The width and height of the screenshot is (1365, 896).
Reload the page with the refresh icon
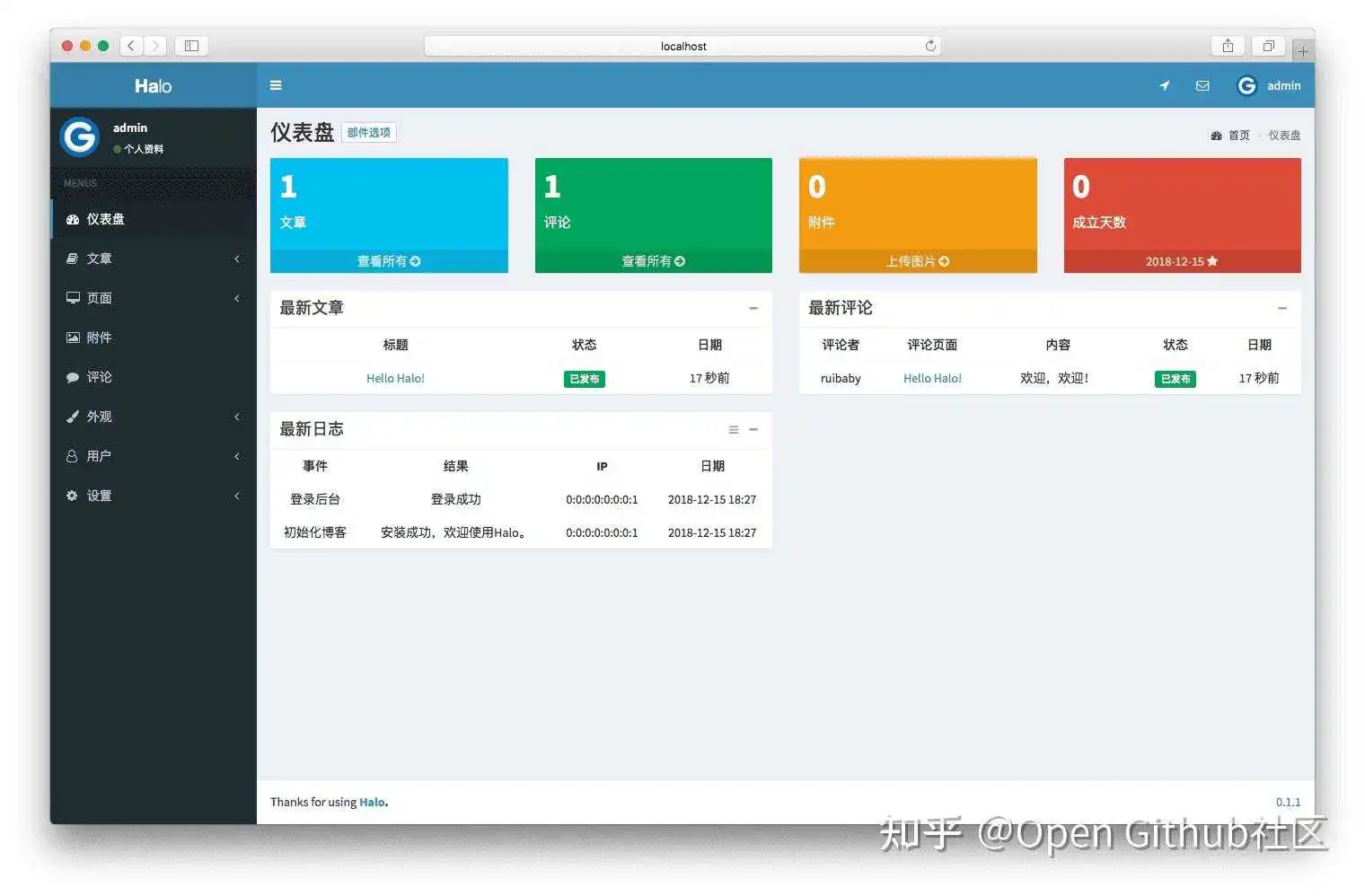pos(930,46)
